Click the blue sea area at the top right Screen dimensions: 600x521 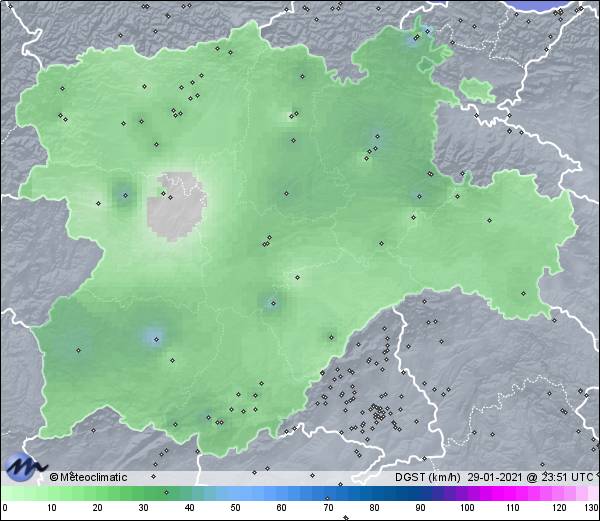pos(541,6)
